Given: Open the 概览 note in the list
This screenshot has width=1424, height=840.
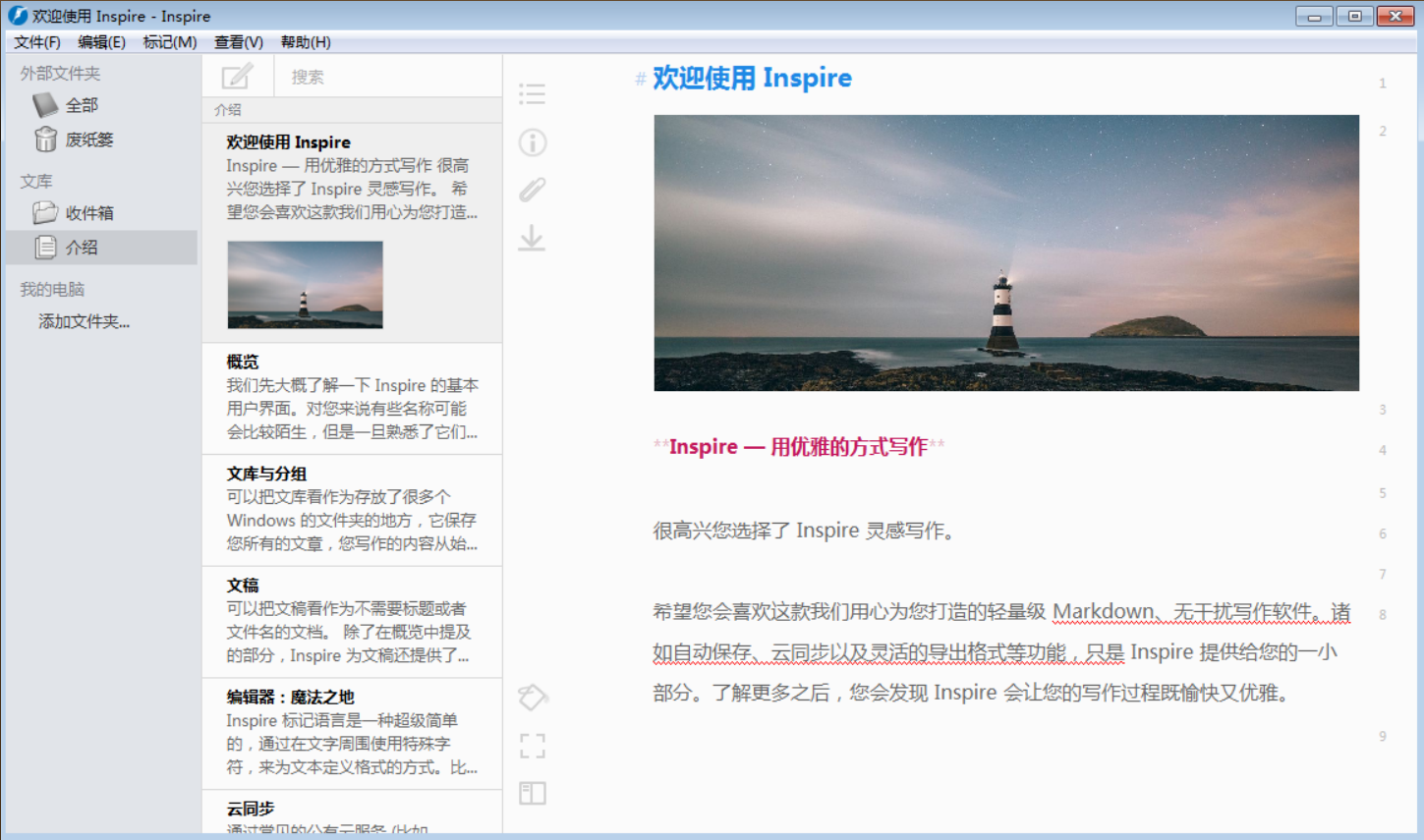Looking at the screenshot, I should click(352, 398).
